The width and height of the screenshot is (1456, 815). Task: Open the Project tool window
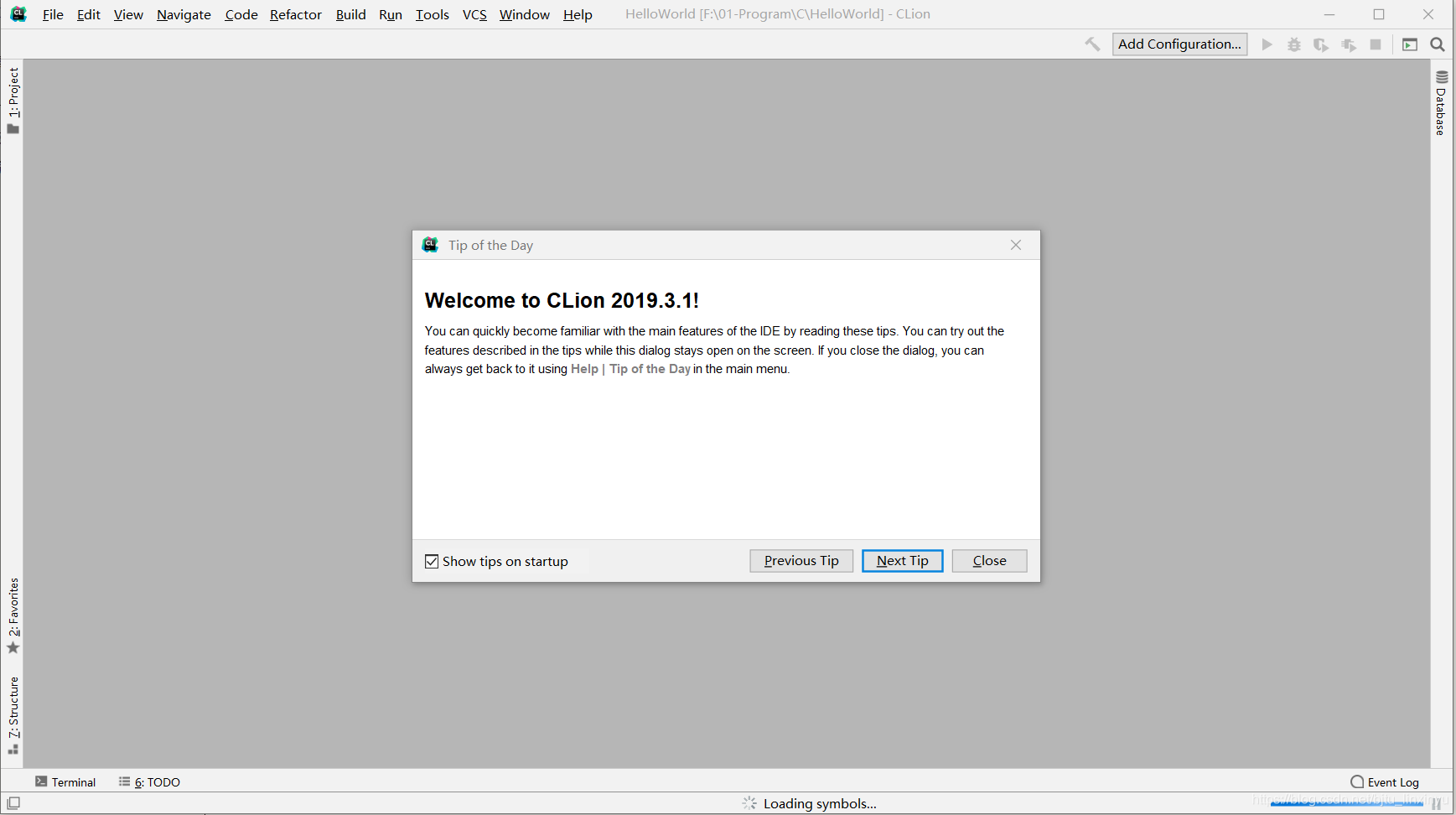click(x=13, y=100)
